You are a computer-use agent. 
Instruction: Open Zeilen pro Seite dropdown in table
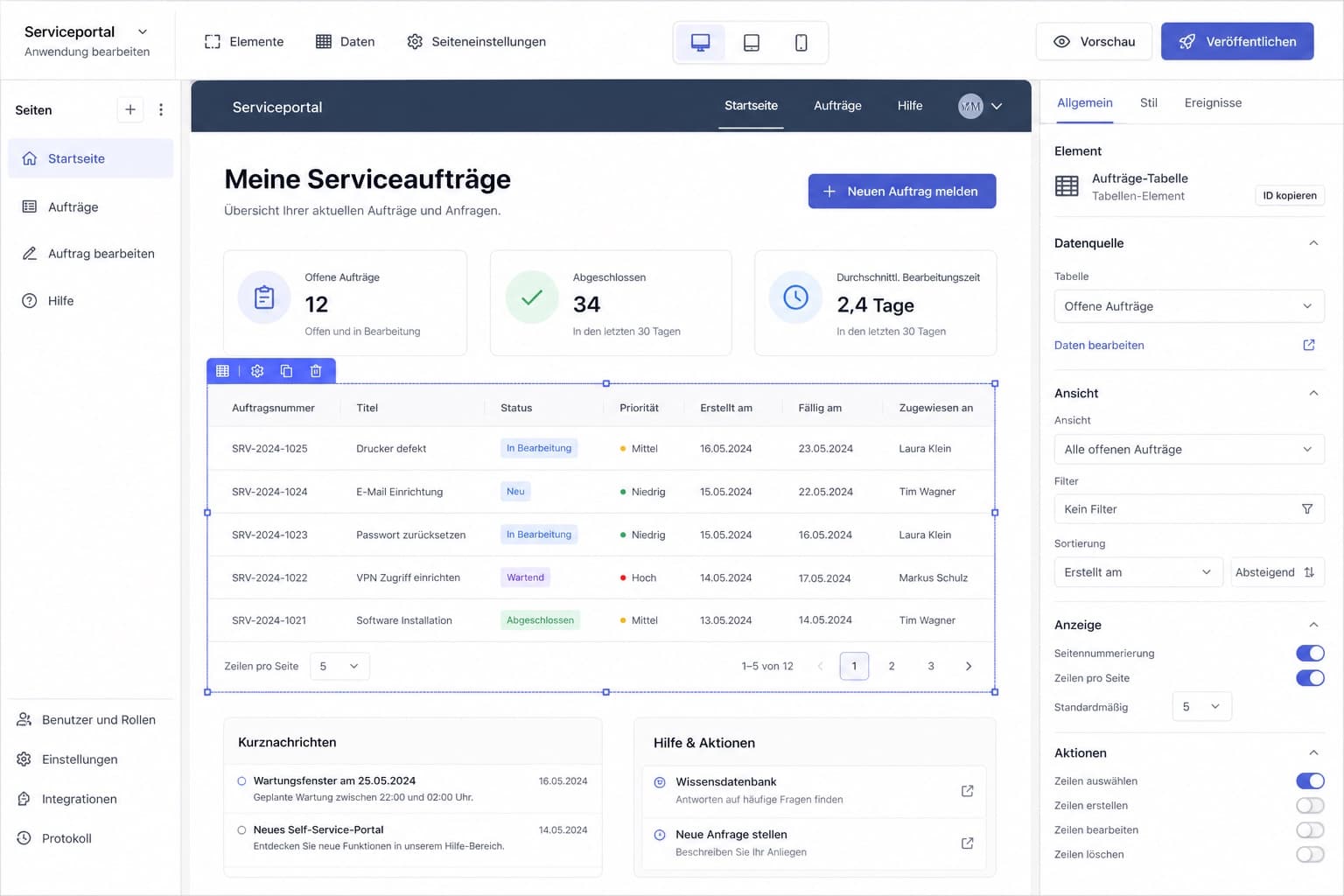(339, 666)
